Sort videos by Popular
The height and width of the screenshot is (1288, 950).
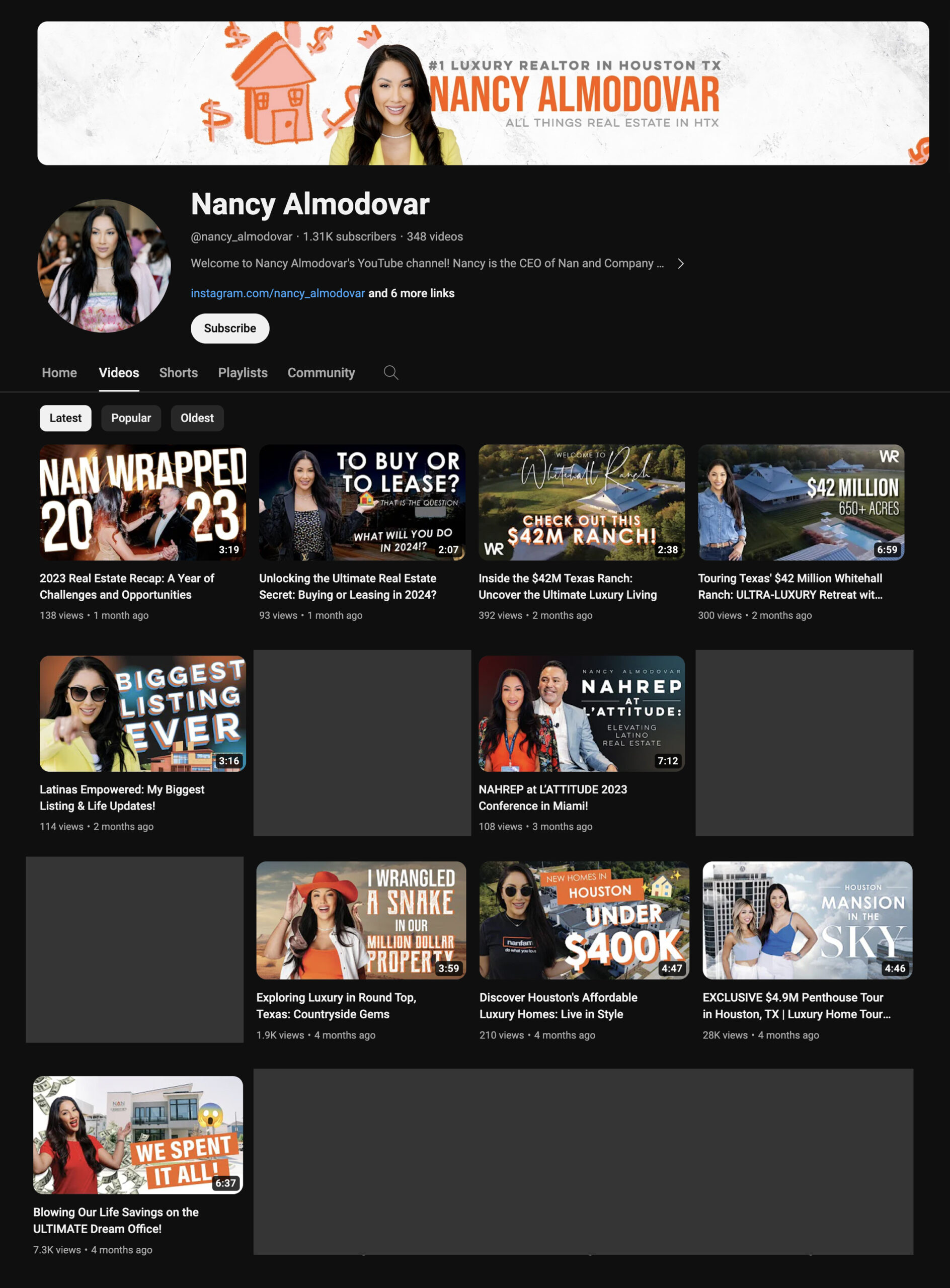click(x=131, y=418)
